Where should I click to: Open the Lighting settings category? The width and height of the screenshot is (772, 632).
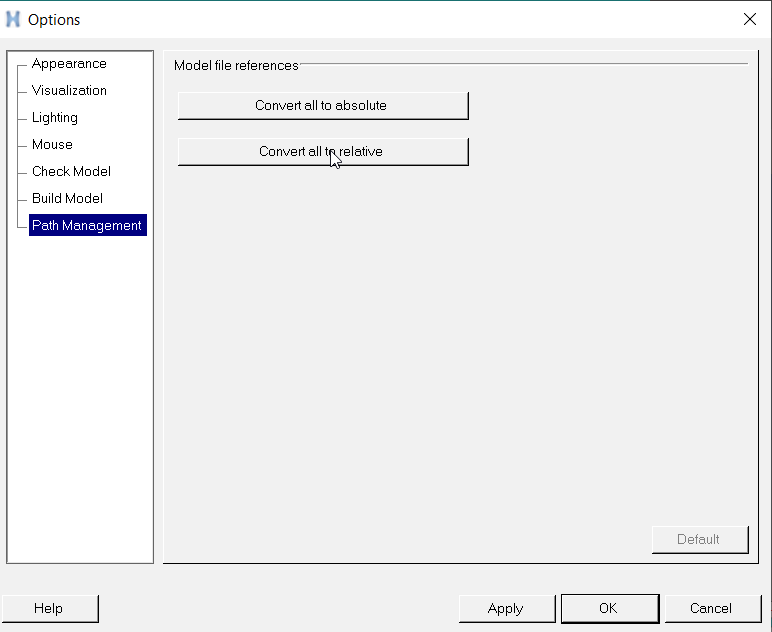click(x=55, y=118)
